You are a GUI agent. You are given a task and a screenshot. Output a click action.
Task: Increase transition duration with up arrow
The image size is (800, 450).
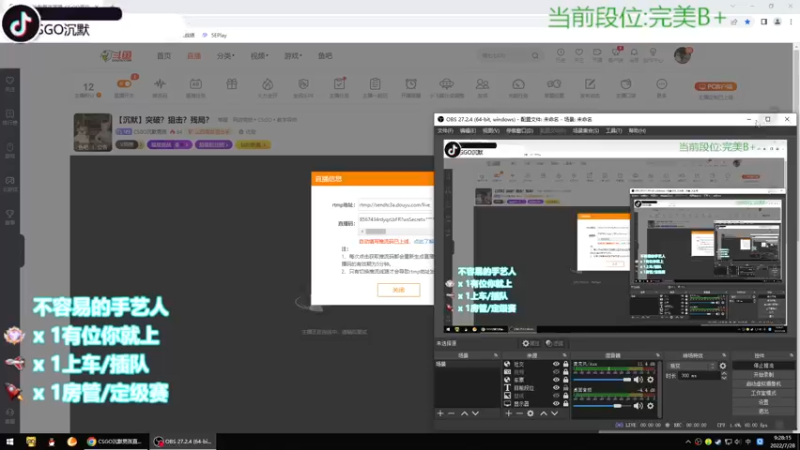(724, 373)
